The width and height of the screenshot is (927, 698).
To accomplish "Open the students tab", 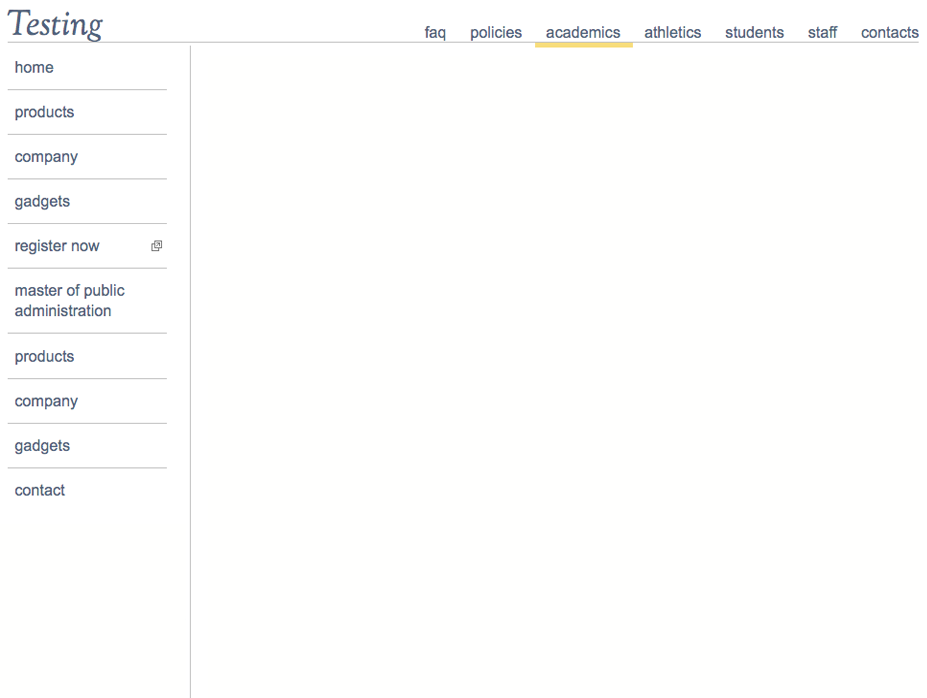I will click(754, 33).
